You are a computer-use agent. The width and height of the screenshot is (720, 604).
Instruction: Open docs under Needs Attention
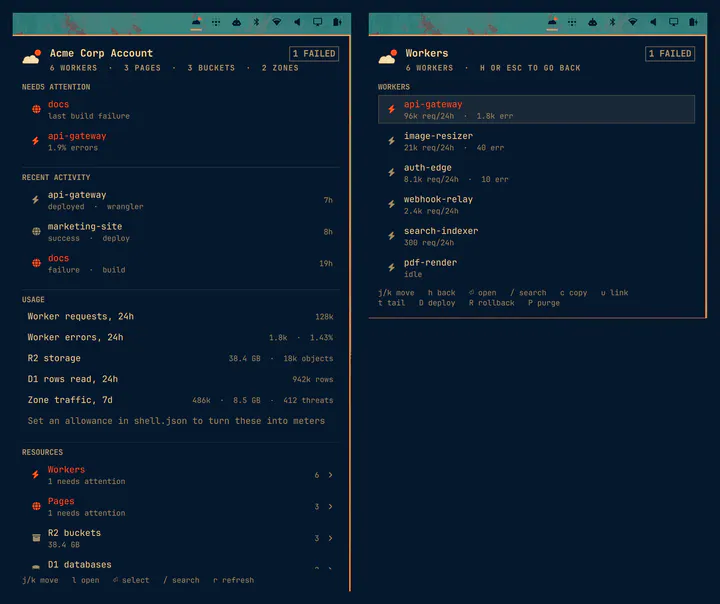[180, 110]
